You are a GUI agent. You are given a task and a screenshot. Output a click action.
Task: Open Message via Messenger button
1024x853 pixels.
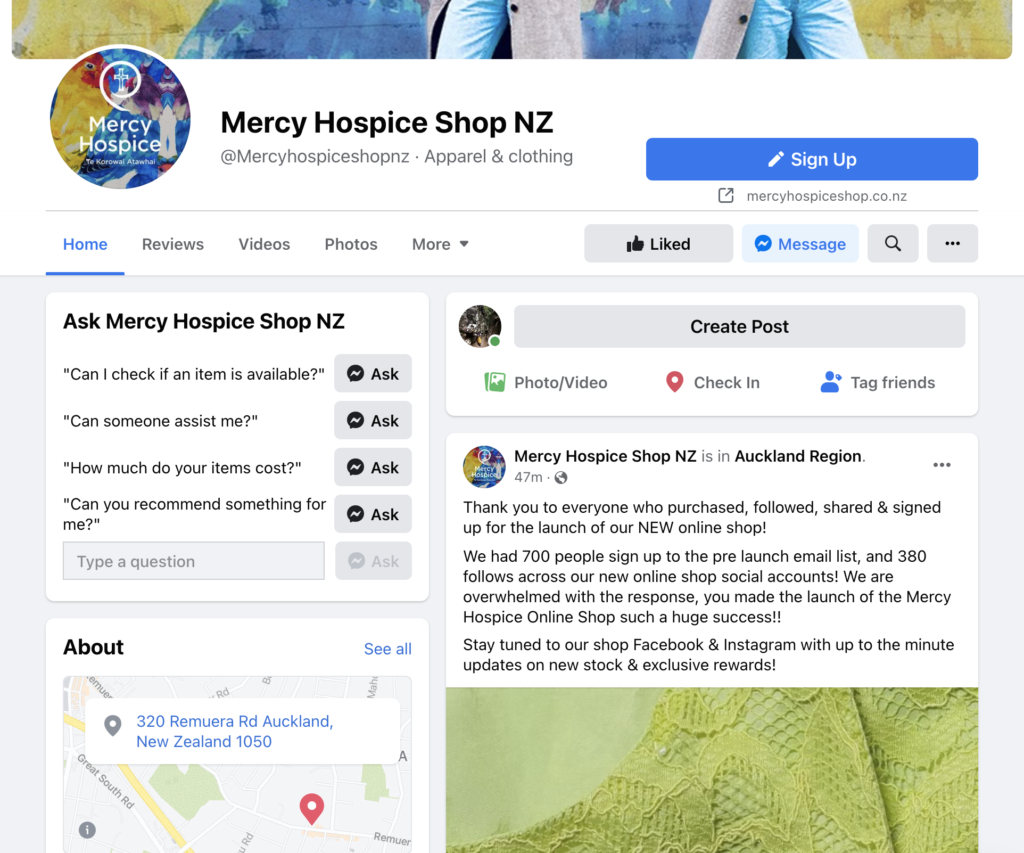[x=800, y=244]
